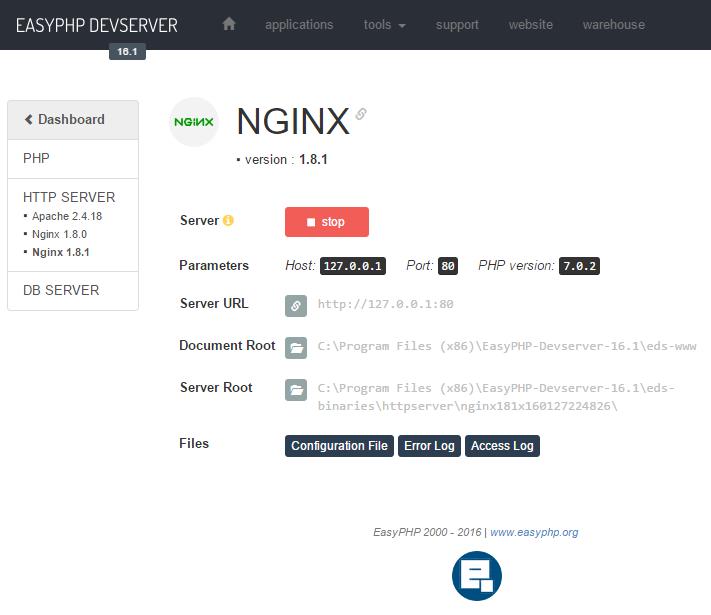711x615 pixels.
Task: Open the Document Root folder icon
Action: click(x=296, y=347)
